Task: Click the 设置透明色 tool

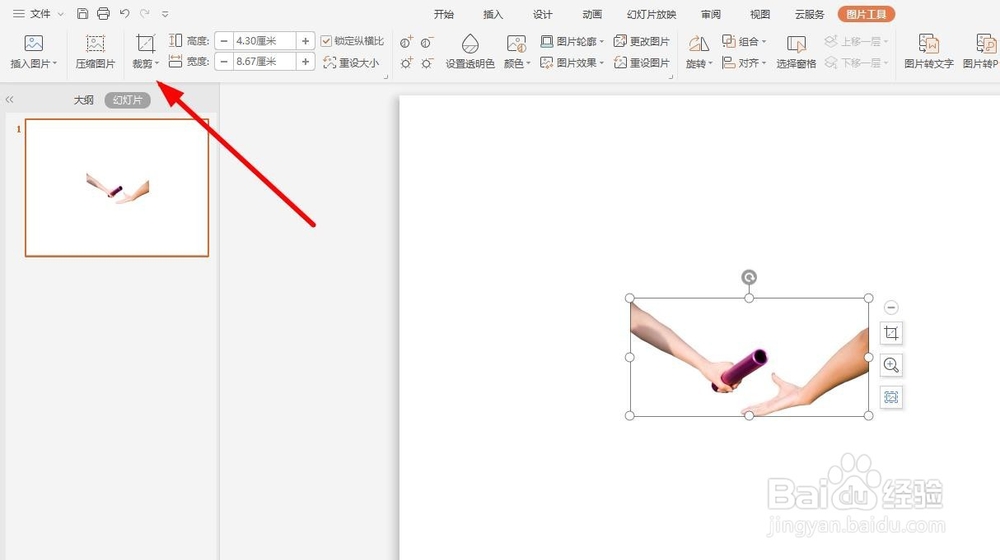Action: 470,52
